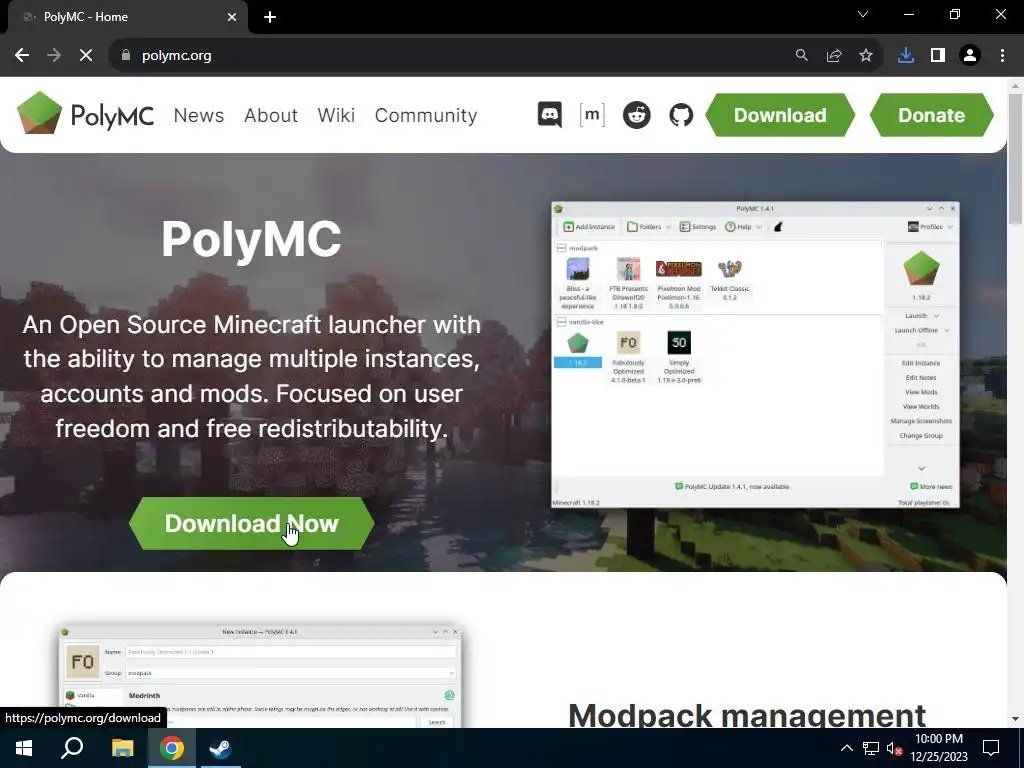Click the zoom magnifier in address bar
The image size is (1024, 768).
[801, 56]
